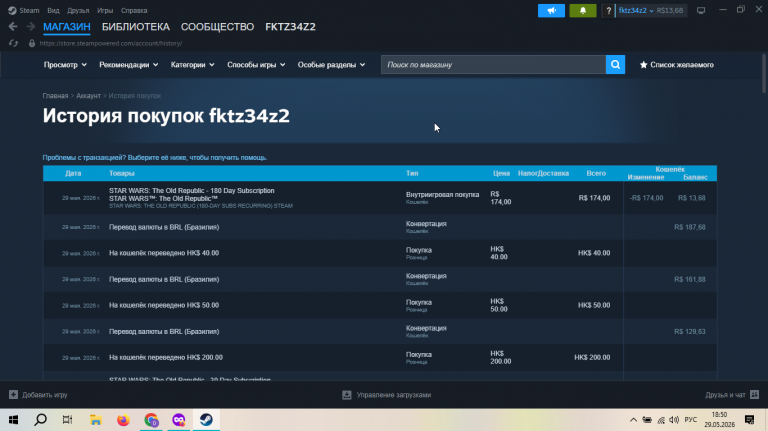The height and width of the screenshot is (431, 768).
Task: Focus the Поиск по магазину search field
Action: (493, 65)
